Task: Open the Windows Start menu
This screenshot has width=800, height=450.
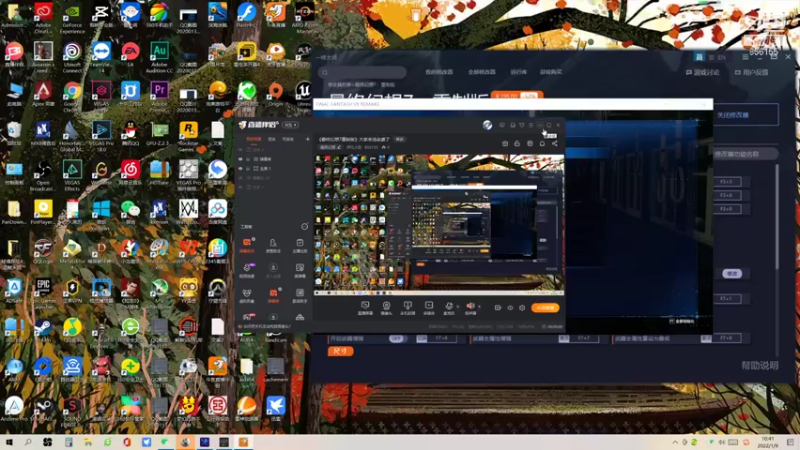Action: tap(8, 442)
